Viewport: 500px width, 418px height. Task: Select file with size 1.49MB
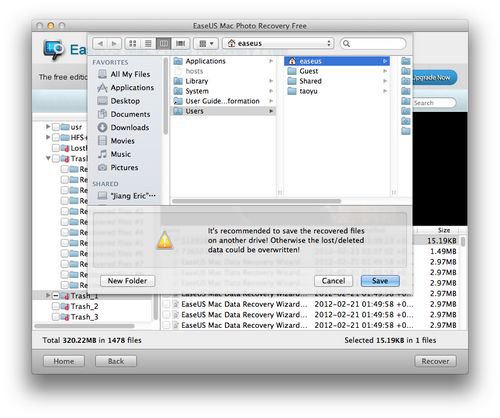(x=443, y=251)
